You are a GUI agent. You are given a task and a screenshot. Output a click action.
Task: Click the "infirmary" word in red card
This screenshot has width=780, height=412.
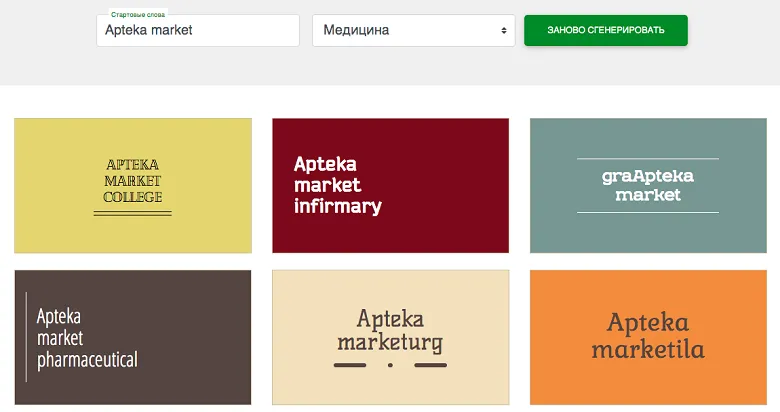[x=338, y=207]
